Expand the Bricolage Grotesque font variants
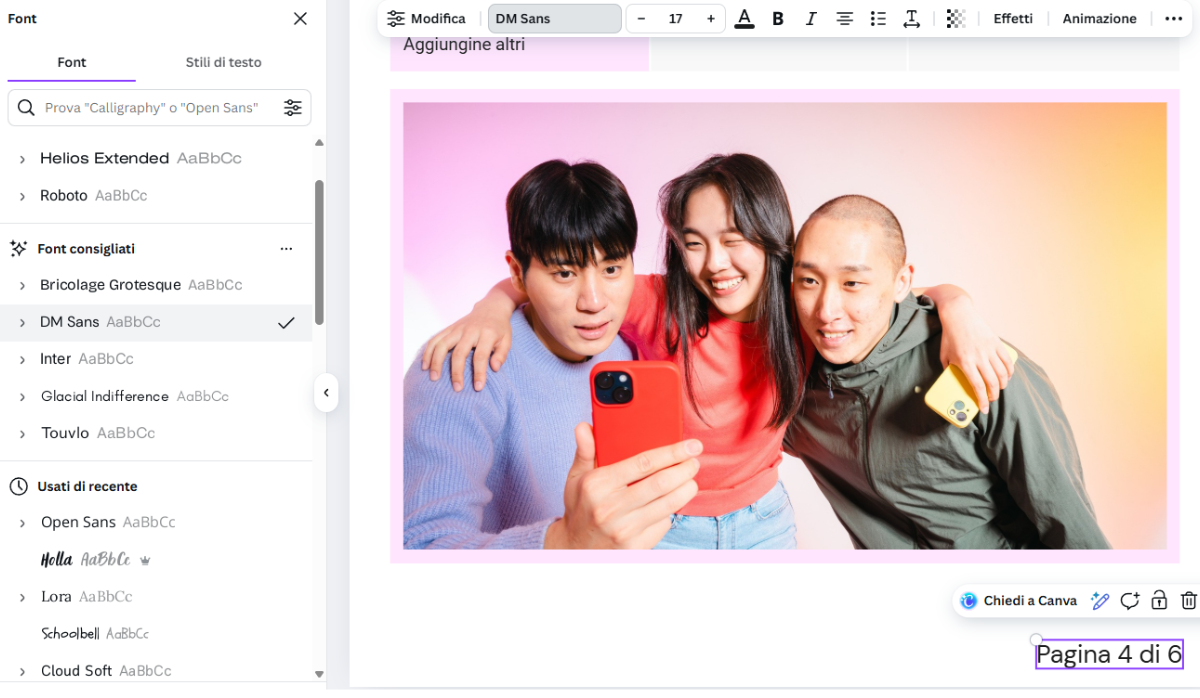 click(22, 286)
